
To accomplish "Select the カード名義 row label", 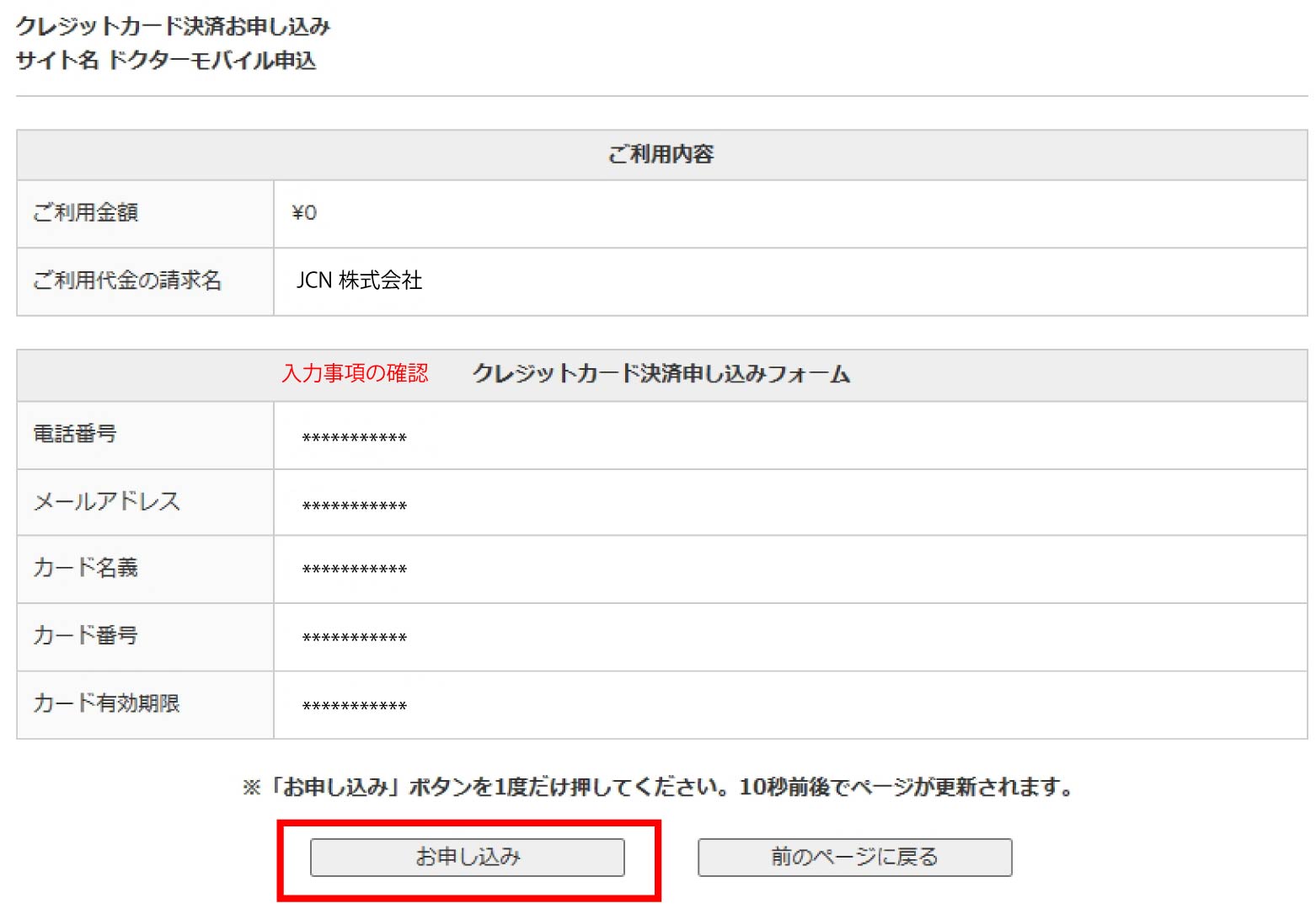I will tap(85, 568).
